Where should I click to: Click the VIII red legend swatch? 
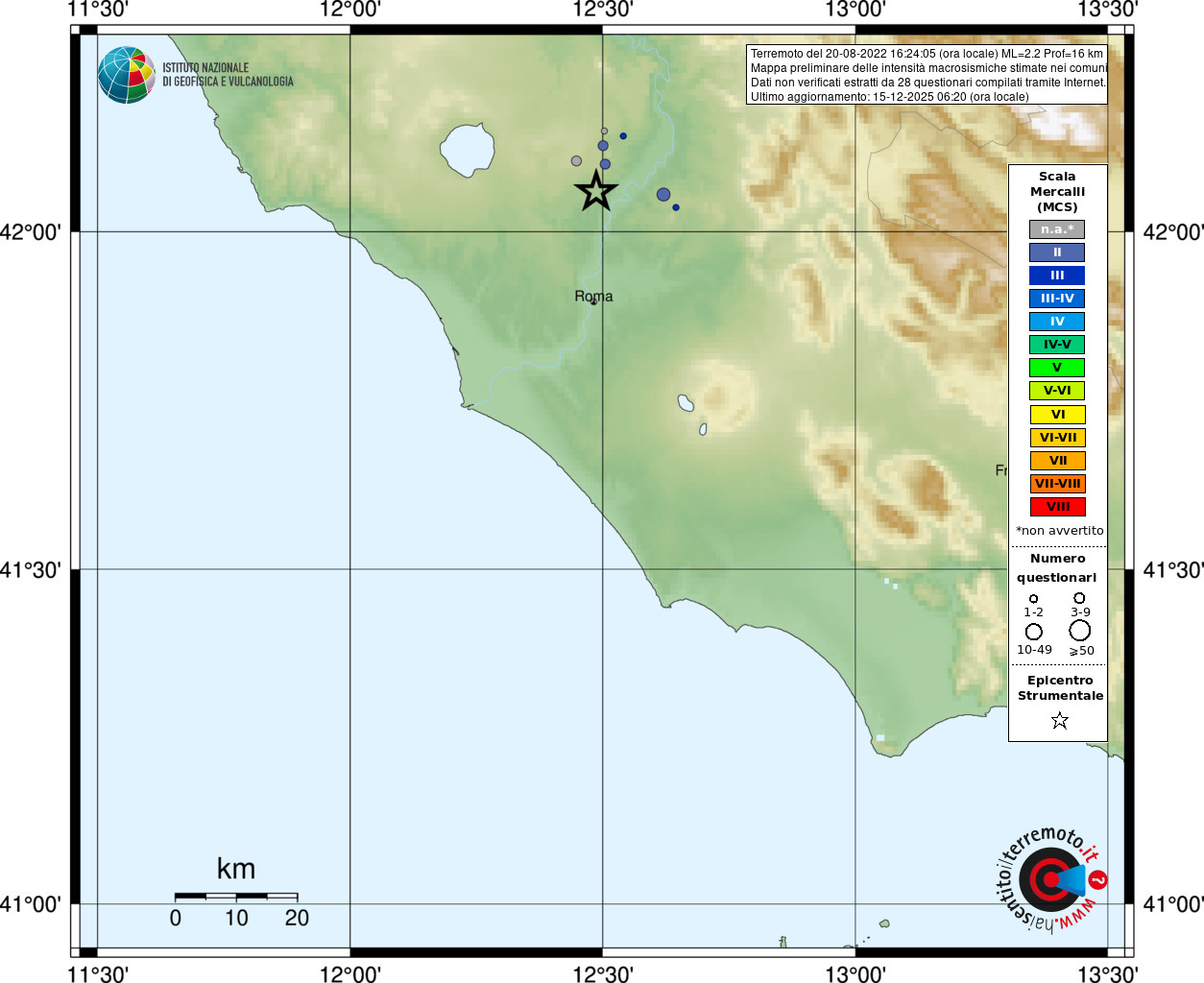pos(1057,507)
